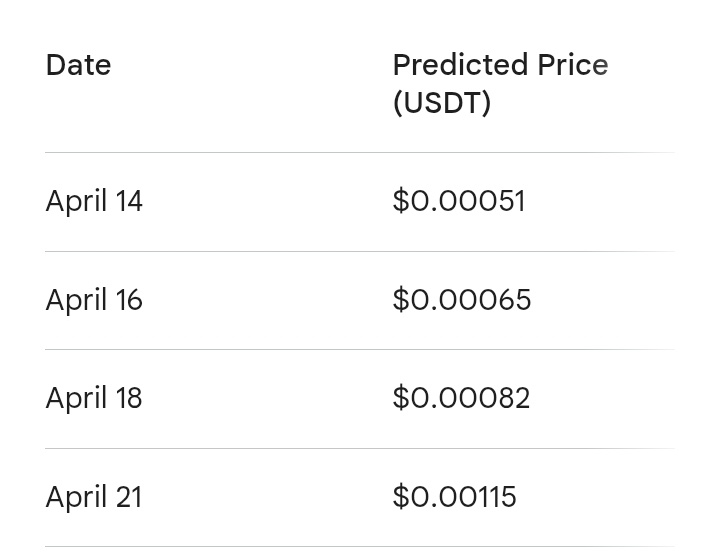Click the word Price in the header
The height and width of the screenshot is (555, 720).
click(x=573, y=65)
